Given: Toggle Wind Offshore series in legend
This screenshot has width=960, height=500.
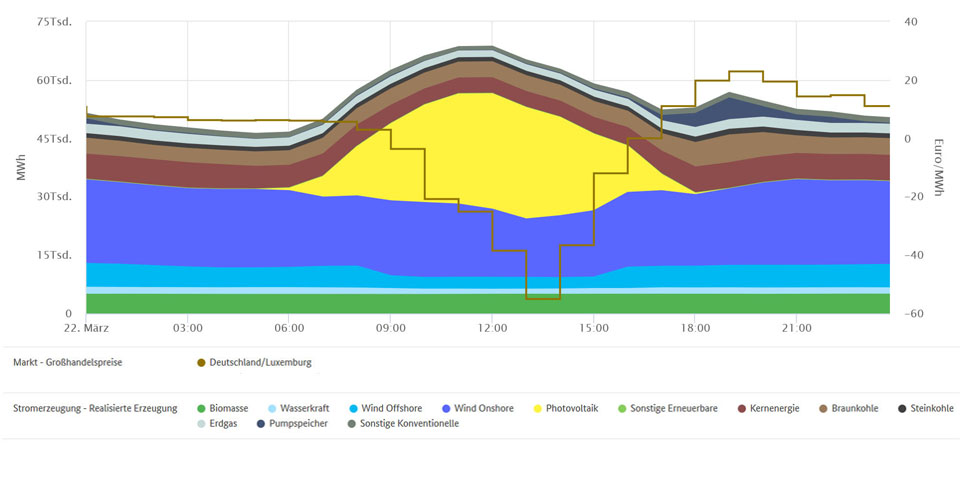Looking at the screenshot, I should click(386, 408).
